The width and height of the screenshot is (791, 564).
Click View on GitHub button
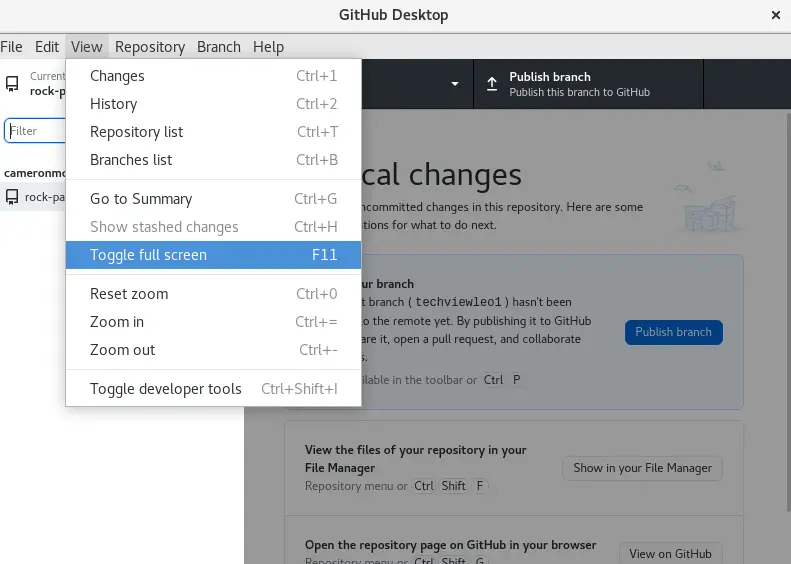(670, 553)
